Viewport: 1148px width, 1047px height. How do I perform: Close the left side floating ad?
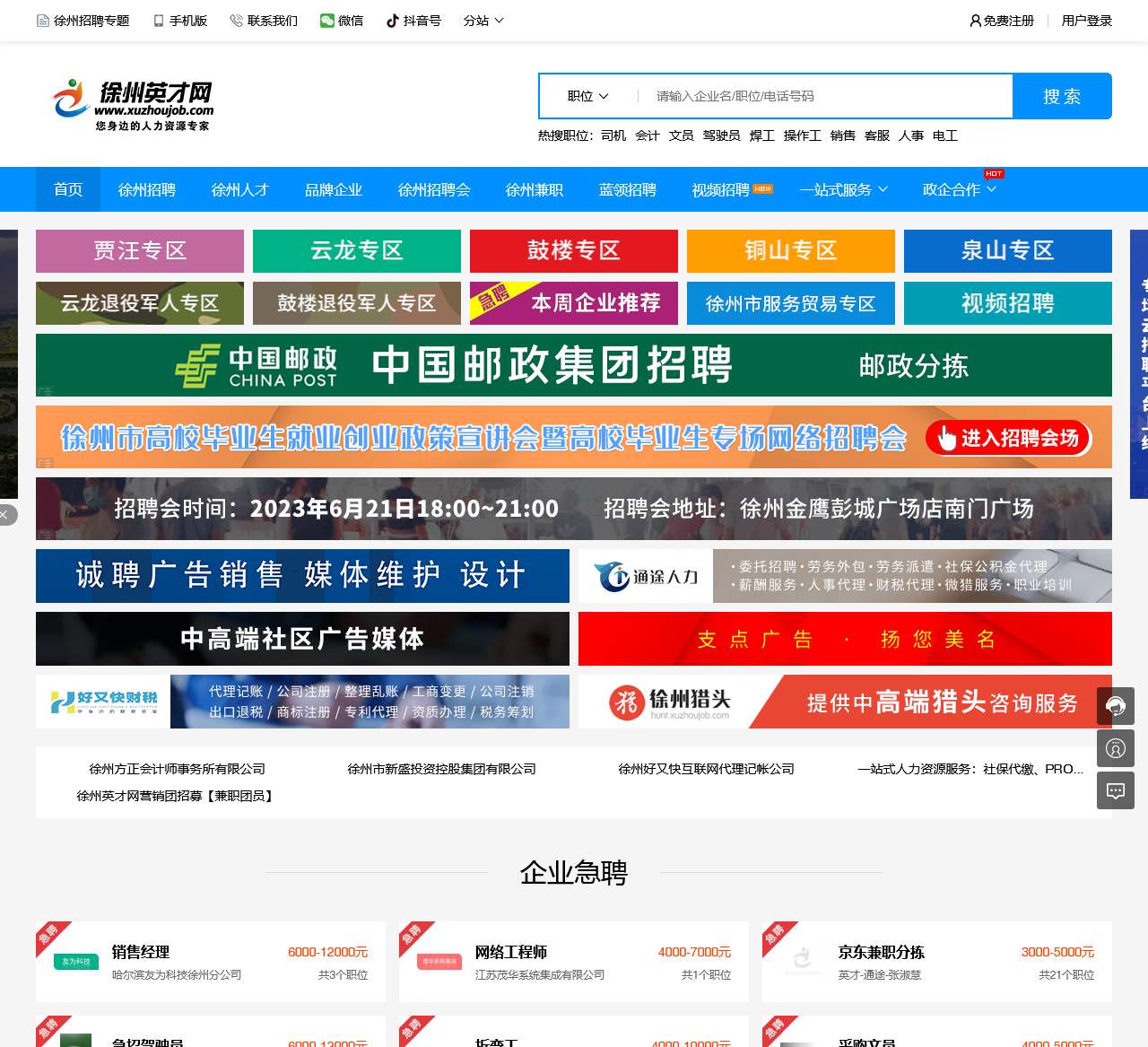4,515
